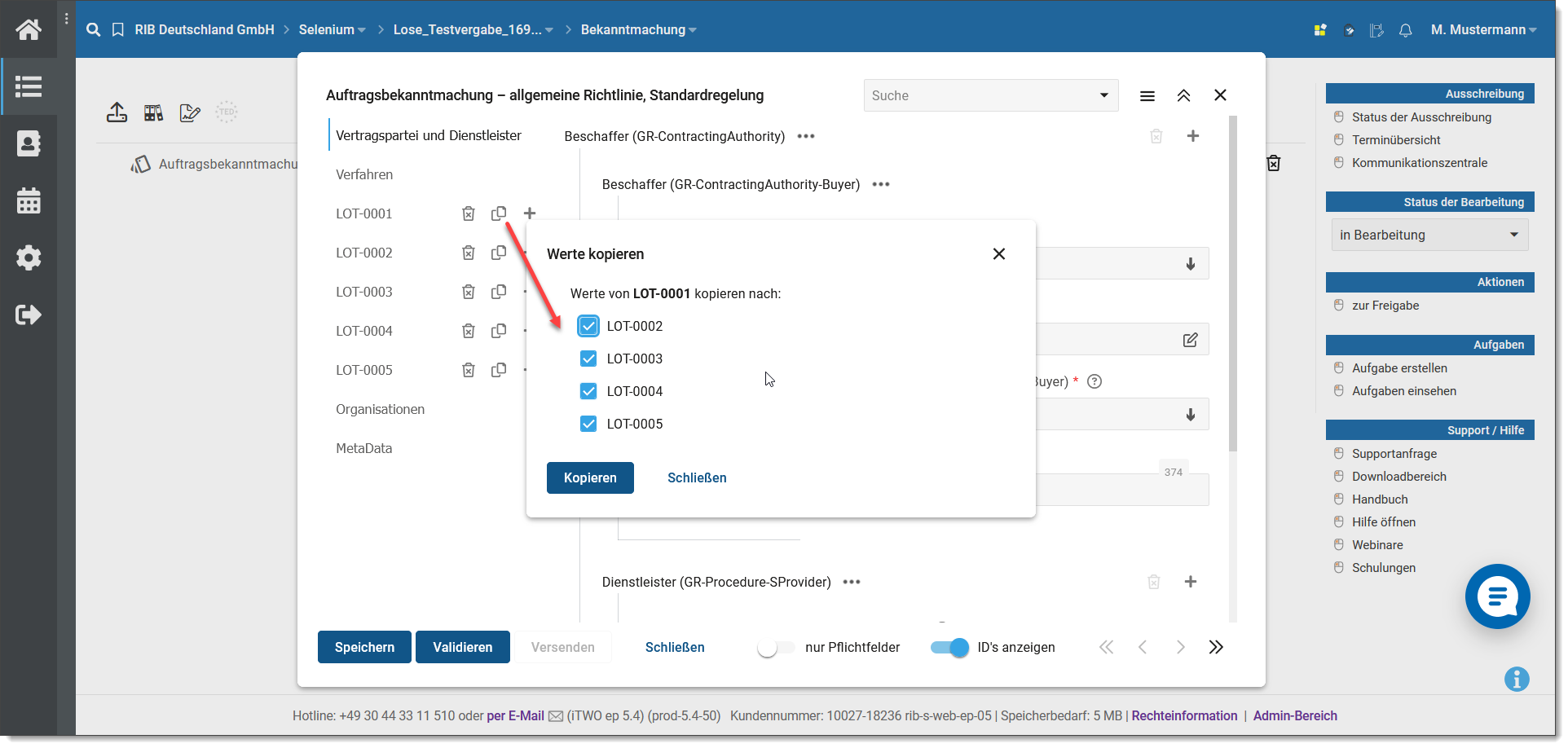The image size is (1568, 748).
Task: Turn off the 'ID's anzeigen' switch
Action: pos(949,648)
